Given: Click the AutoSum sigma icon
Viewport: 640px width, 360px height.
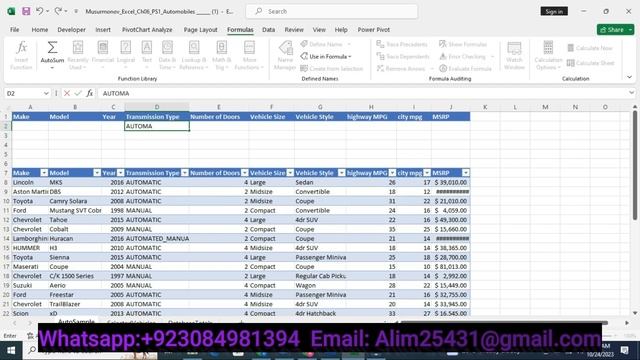Looking at the screenshot, I should click(52, 48).
